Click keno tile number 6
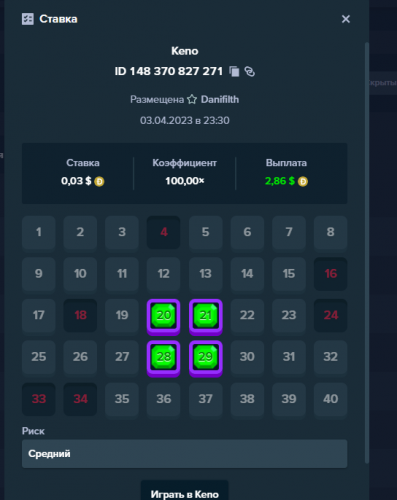The image size is (397, 500). (247, 232)
